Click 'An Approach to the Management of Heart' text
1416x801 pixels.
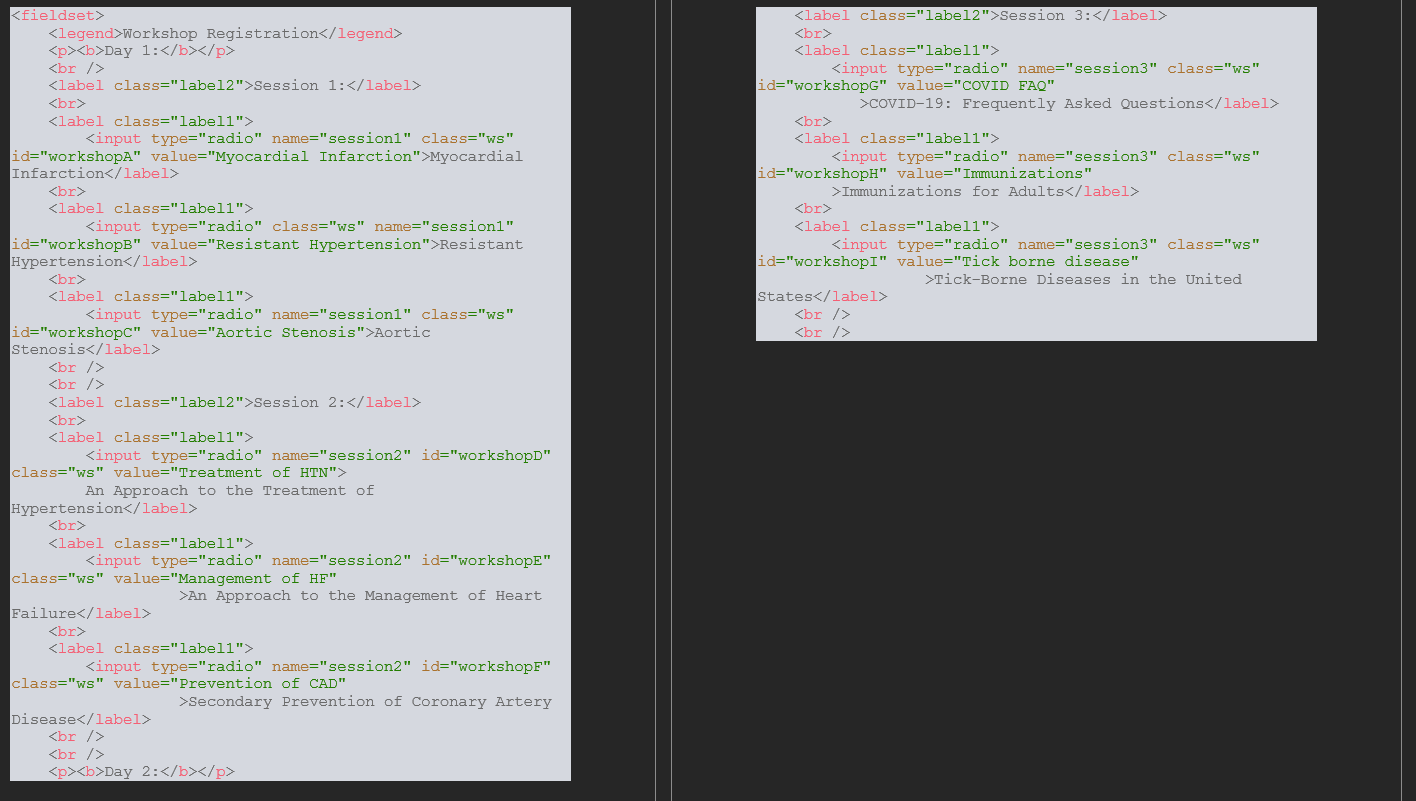coord(365,596)
